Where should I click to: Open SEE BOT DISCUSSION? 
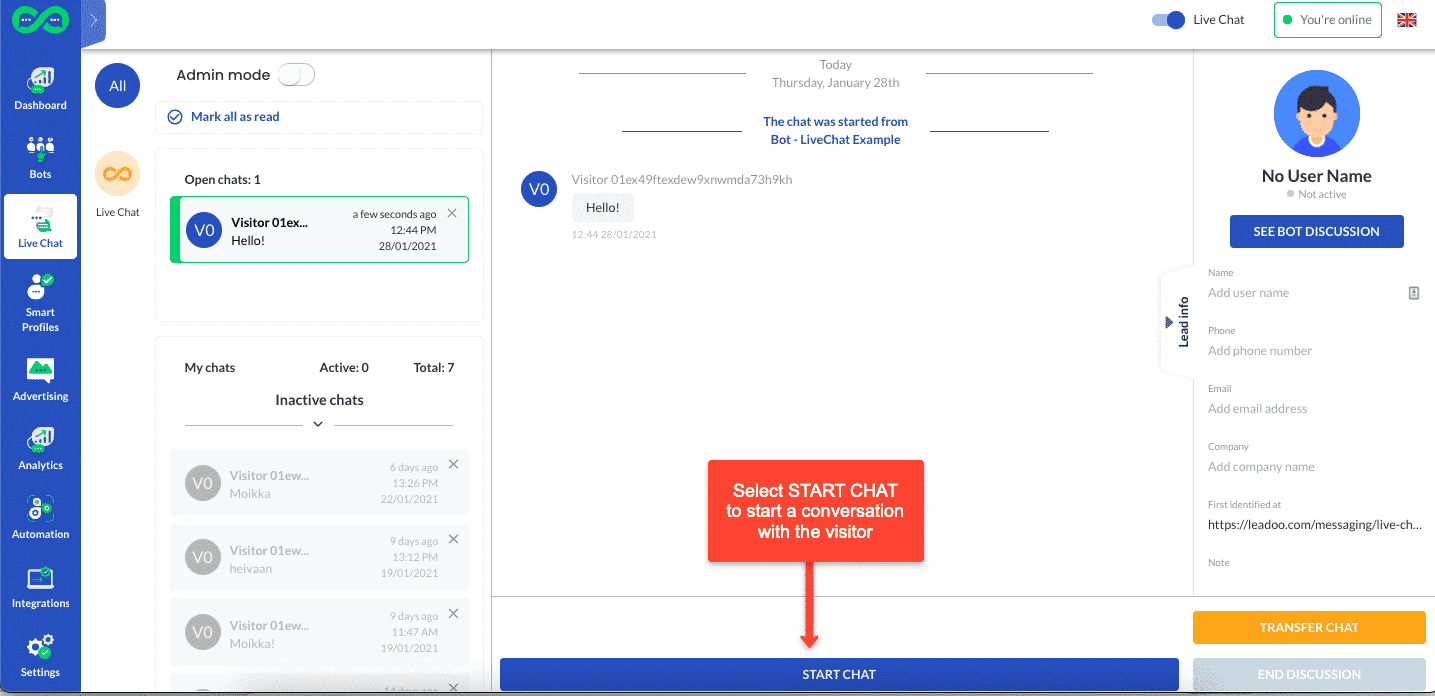(1316, 231)
